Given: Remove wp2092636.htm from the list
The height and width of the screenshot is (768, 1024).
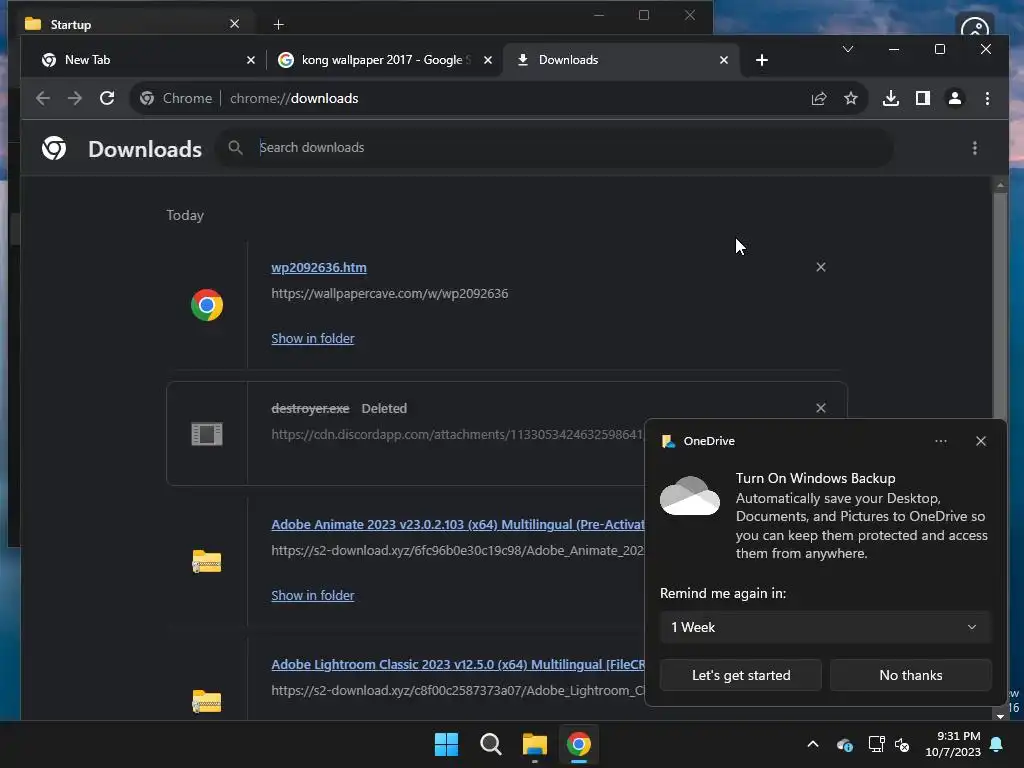Looking at the screenshot, I should tap(821, 267).
